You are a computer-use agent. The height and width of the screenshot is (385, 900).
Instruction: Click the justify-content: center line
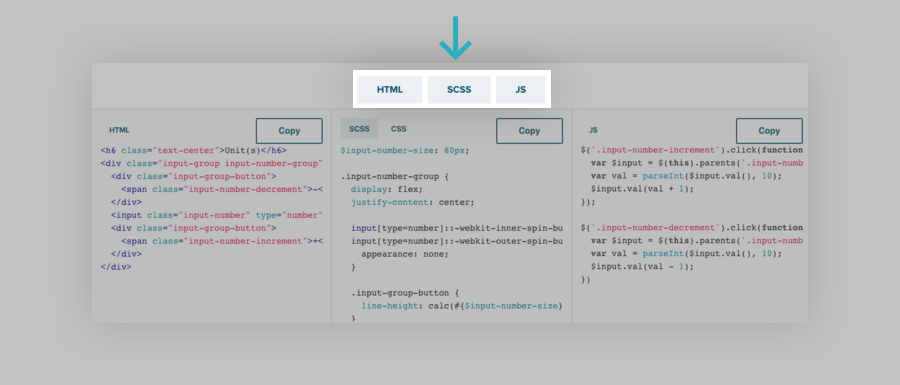click(x=413, y=202)
